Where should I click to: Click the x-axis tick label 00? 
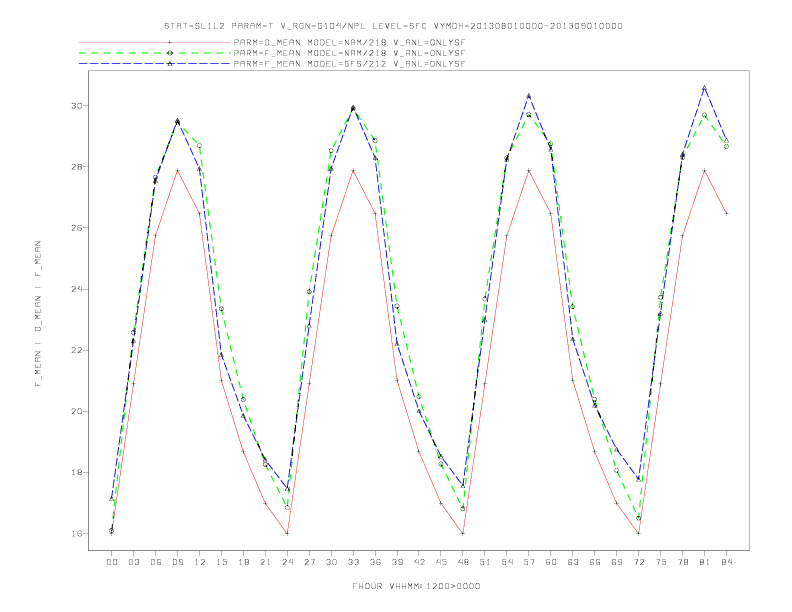tap(112, 562)
